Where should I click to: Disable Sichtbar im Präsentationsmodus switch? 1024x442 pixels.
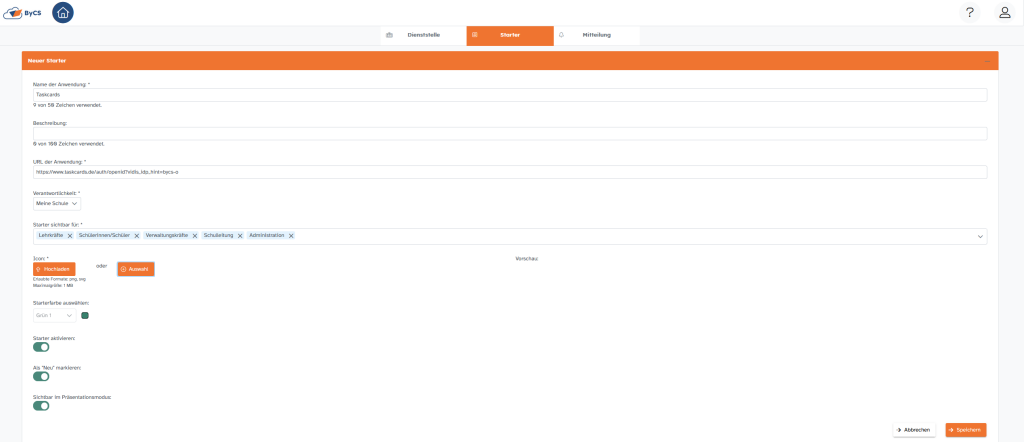pyautogui.click(x=41, y=406)
